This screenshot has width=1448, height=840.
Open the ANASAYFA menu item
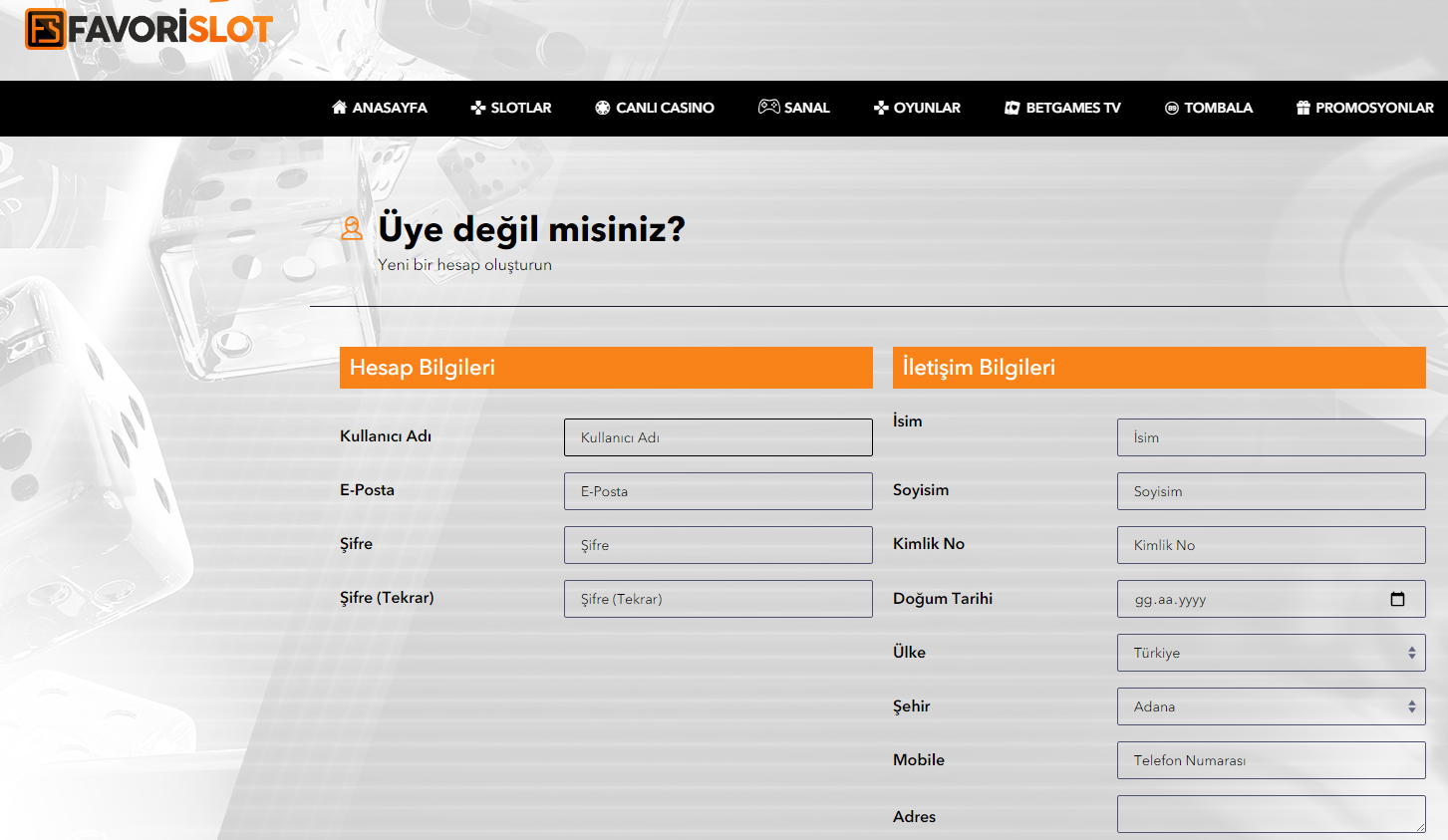(388, 108)
